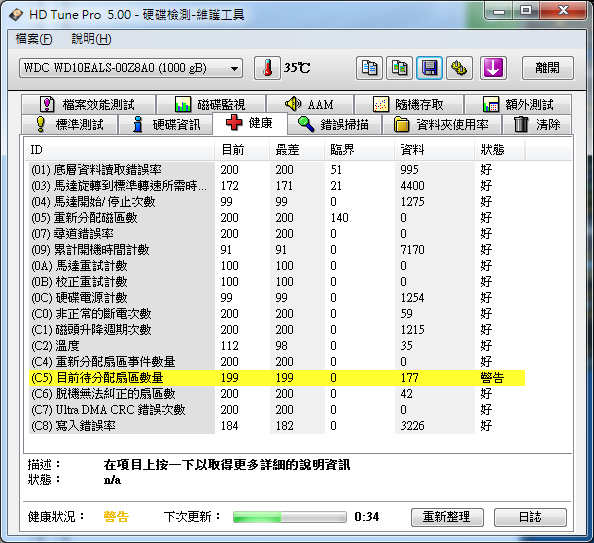Viewport: 594px width, 543px height.
Task: Click the threshold value 140
Action: 339,218
